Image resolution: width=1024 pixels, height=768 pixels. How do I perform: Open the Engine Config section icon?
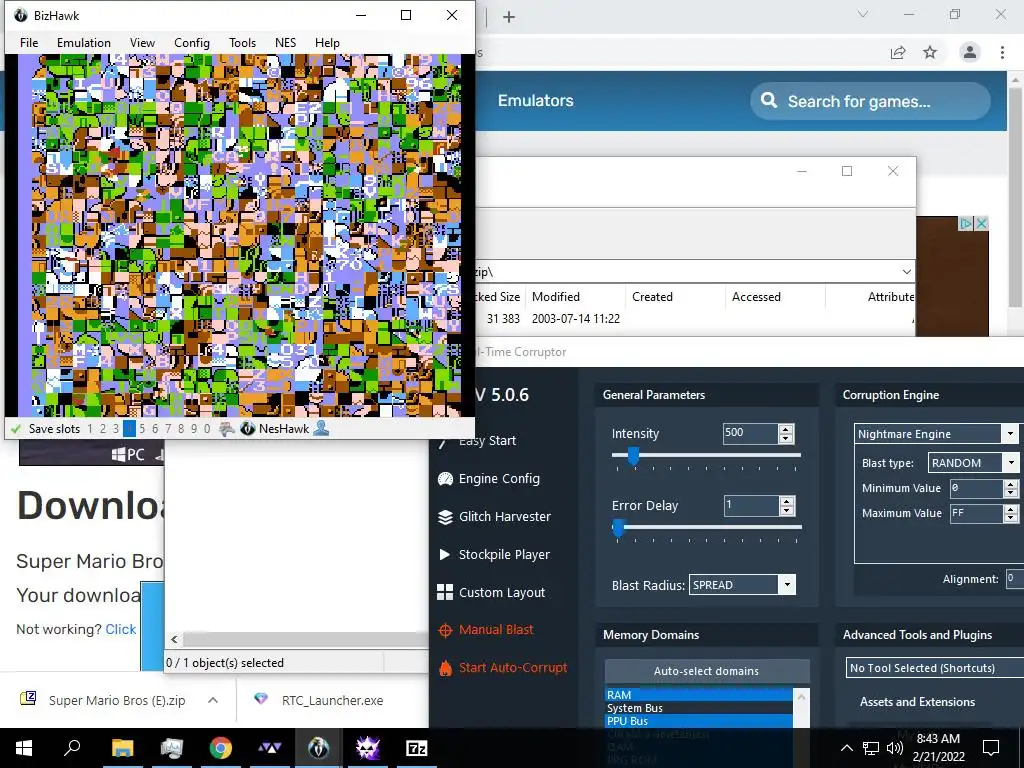(x=445, y=479)
